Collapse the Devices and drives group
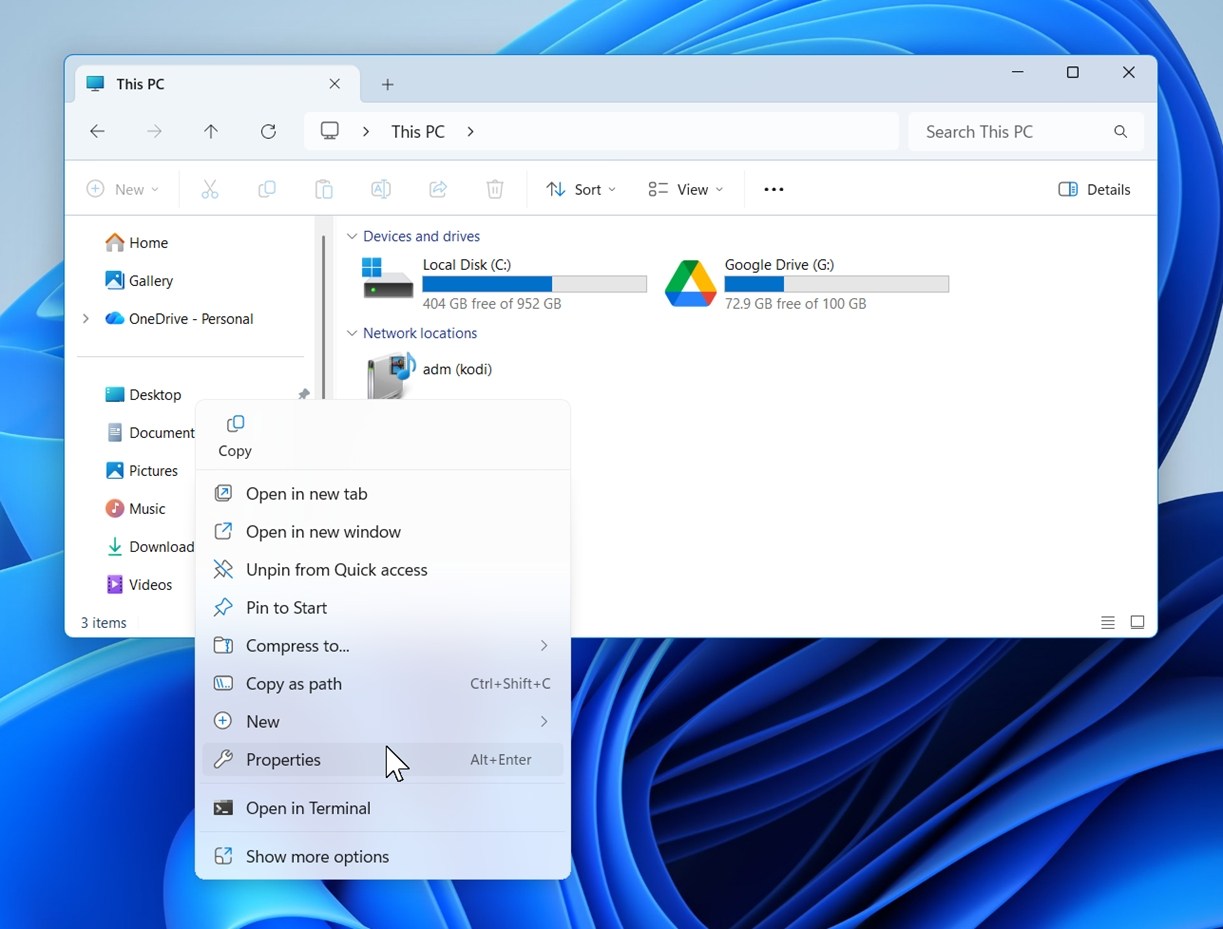The width and height of the screenshot is (1223, 929). click(x=351, y=236)
